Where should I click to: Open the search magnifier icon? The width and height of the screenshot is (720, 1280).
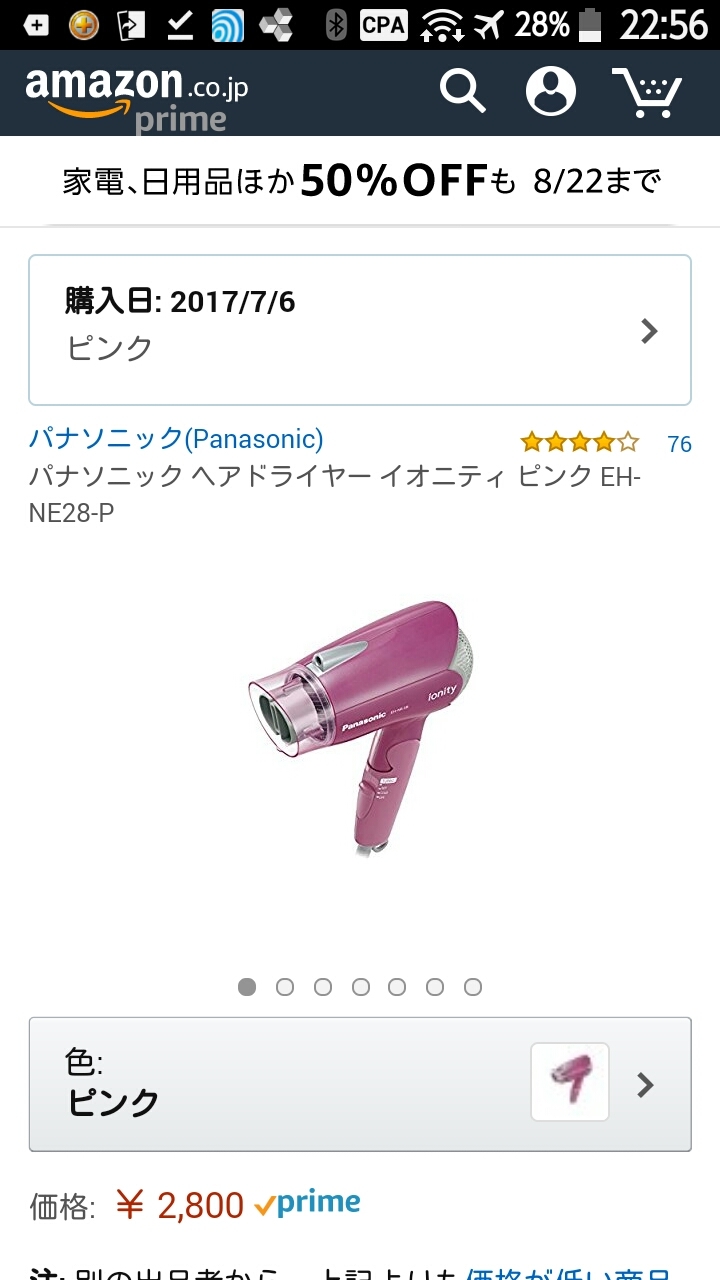pyautogui.click(x=463, y=91)
